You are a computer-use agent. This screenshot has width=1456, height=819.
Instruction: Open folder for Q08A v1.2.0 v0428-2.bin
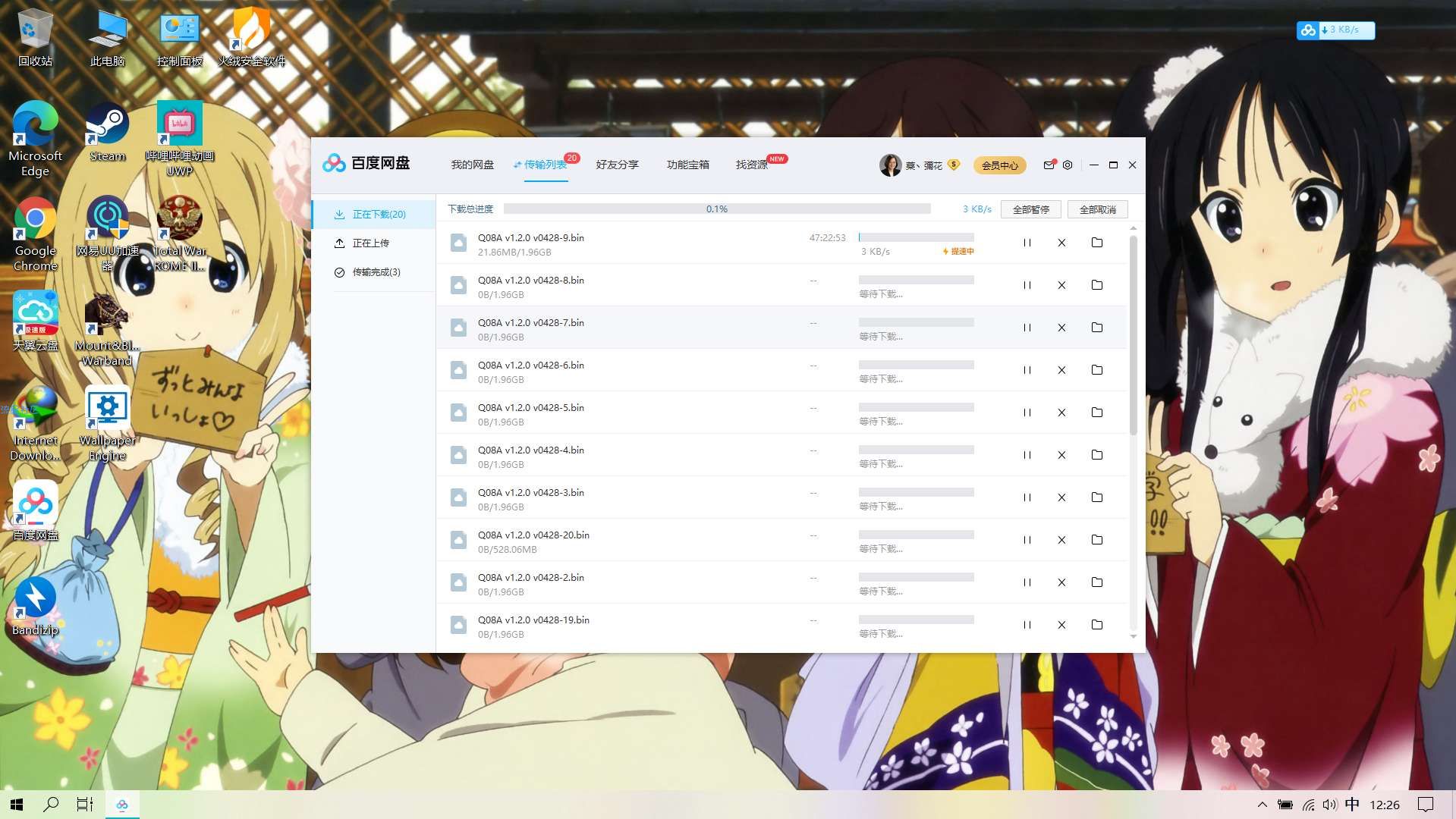[1096, 582]
